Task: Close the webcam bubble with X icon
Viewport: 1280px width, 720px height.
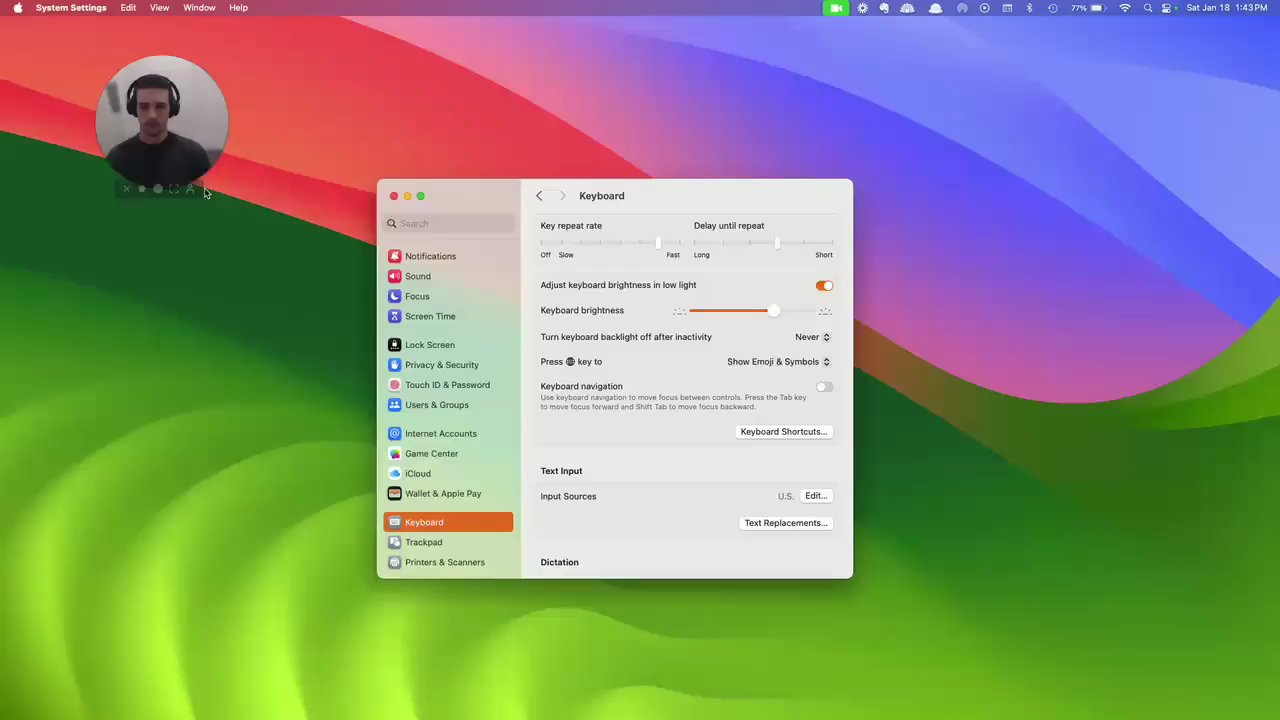Action: point(127,189)
